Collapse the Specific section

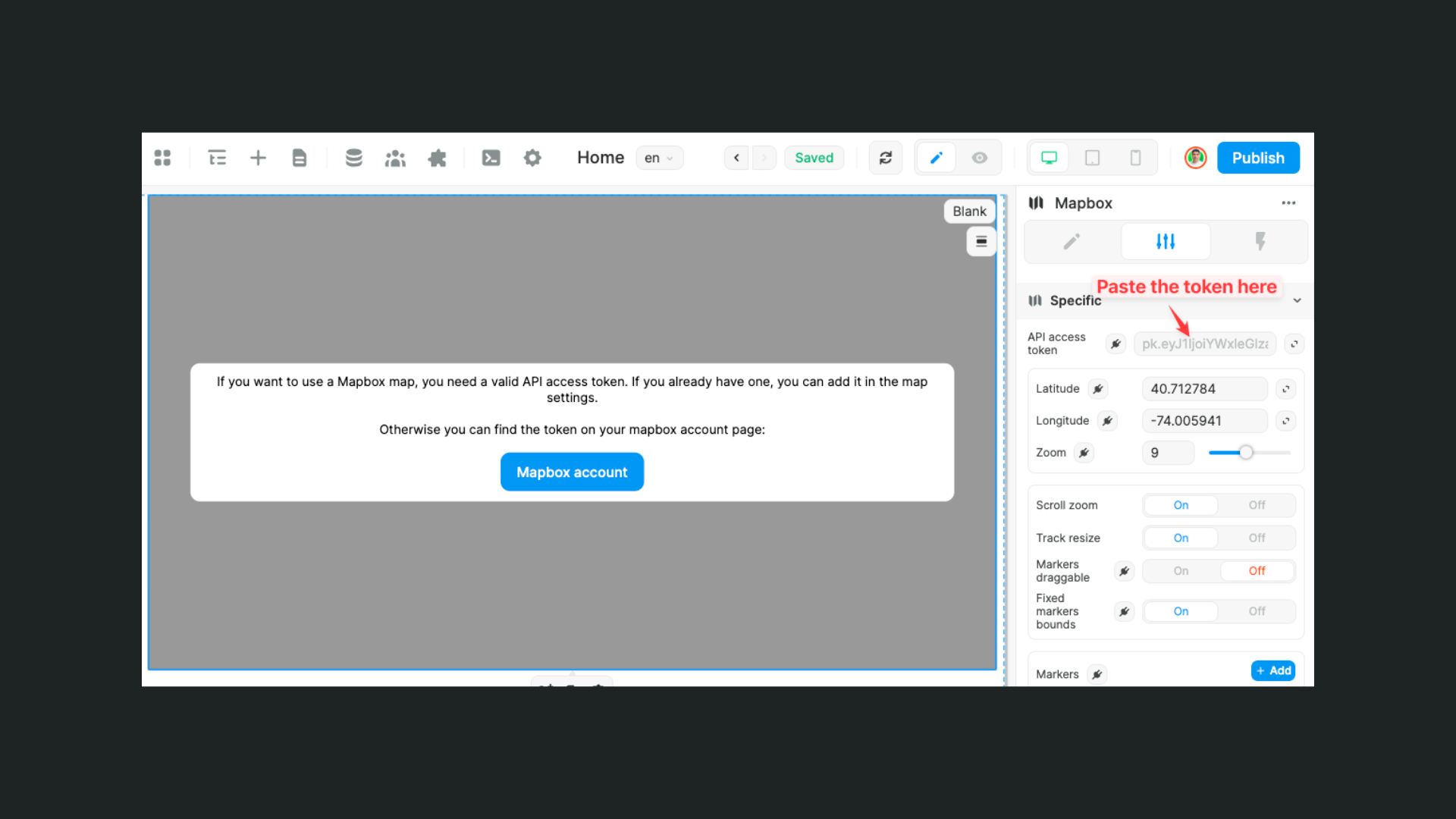pyautogui.click(x=1297, y=300)
